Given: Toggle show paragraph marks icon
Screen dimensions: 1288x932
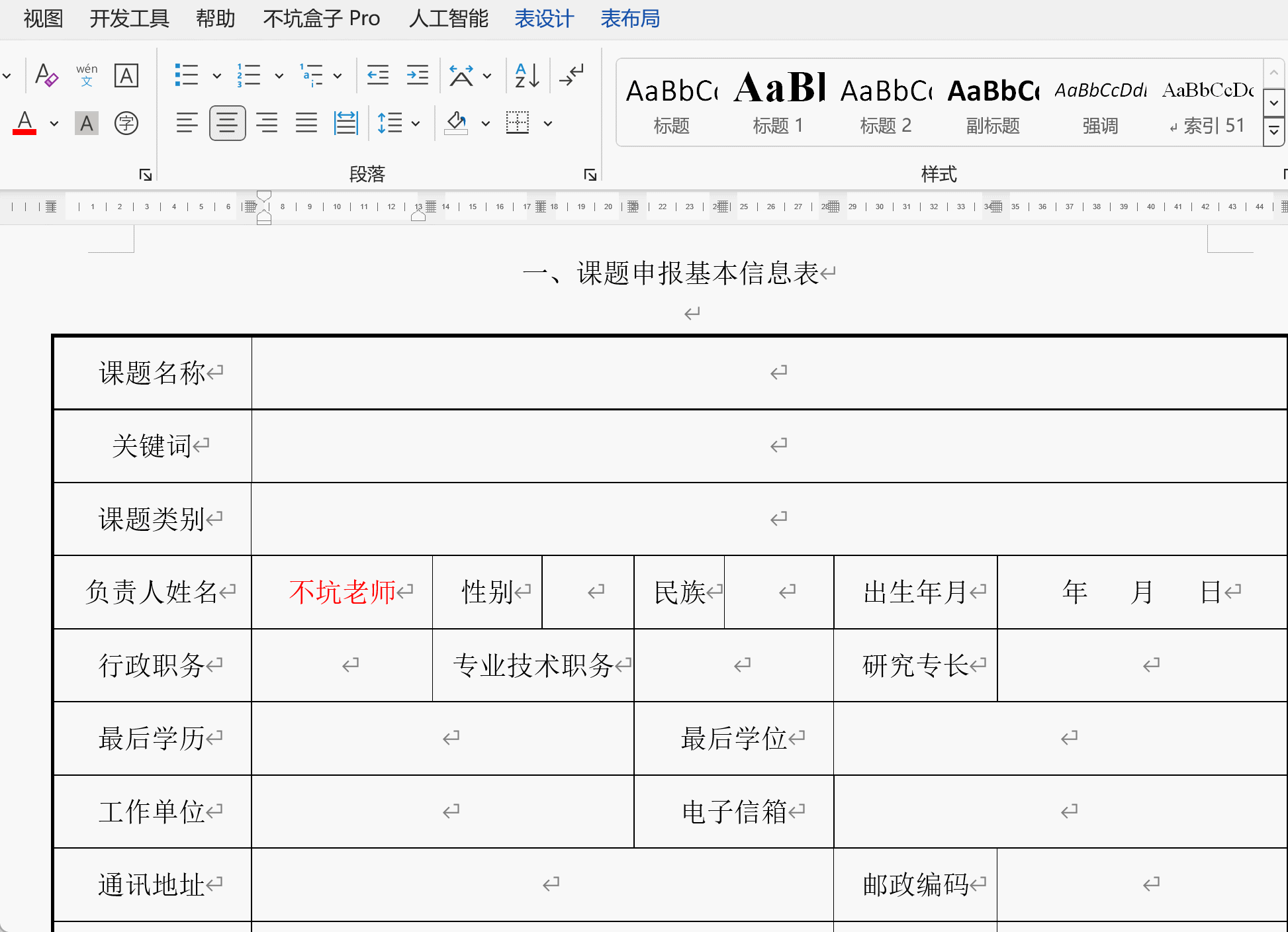Looking at the screenshot, I should (572, 75).
